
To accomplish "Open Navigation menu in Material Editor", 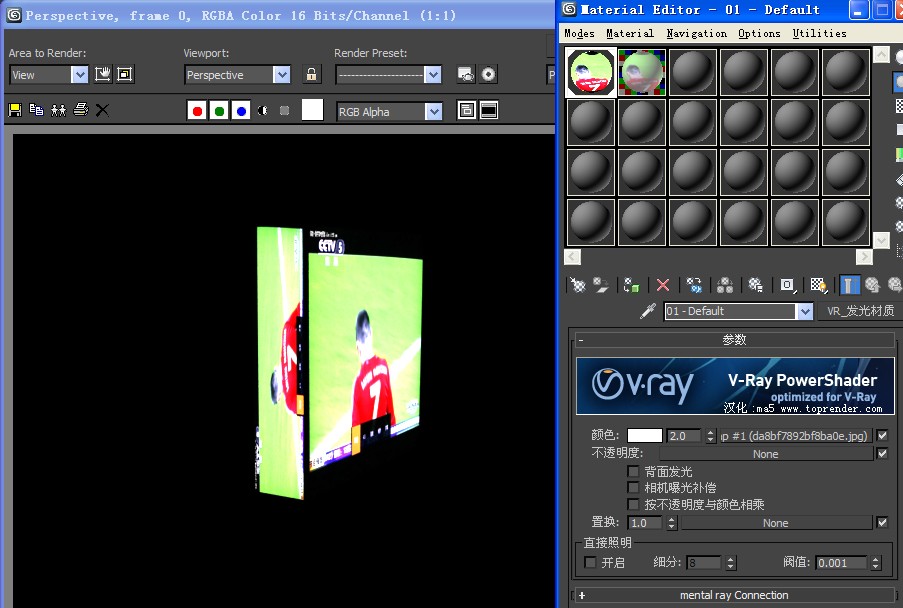I will click(696, 33).
